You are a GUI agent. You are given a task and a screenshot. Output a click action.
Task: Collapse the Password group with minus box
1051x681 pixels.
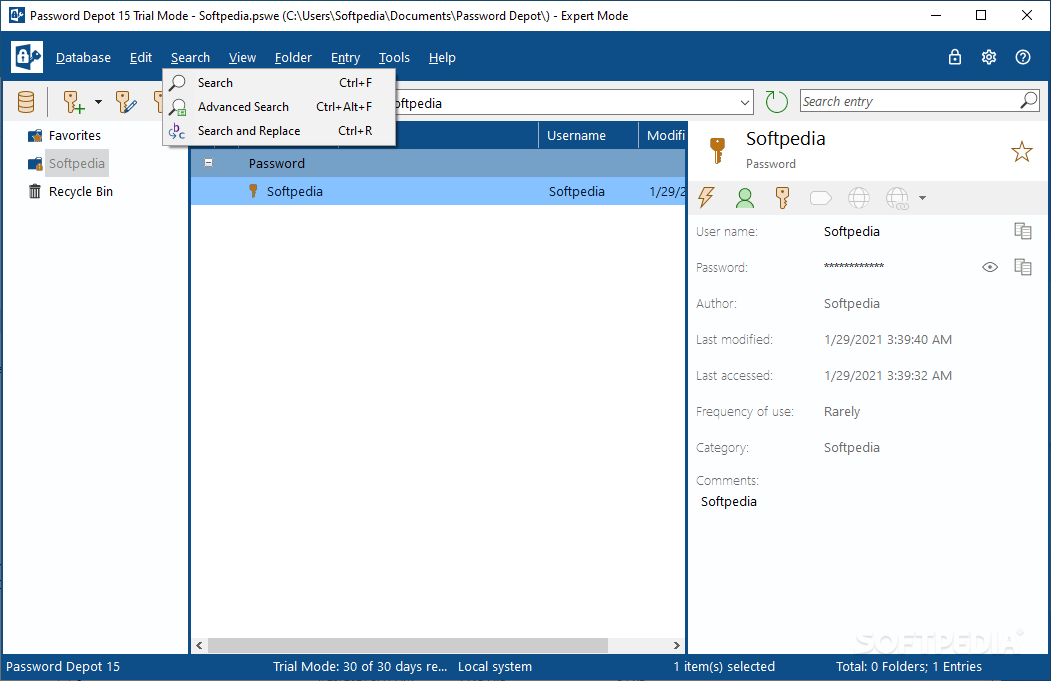[x=208, y=163]
